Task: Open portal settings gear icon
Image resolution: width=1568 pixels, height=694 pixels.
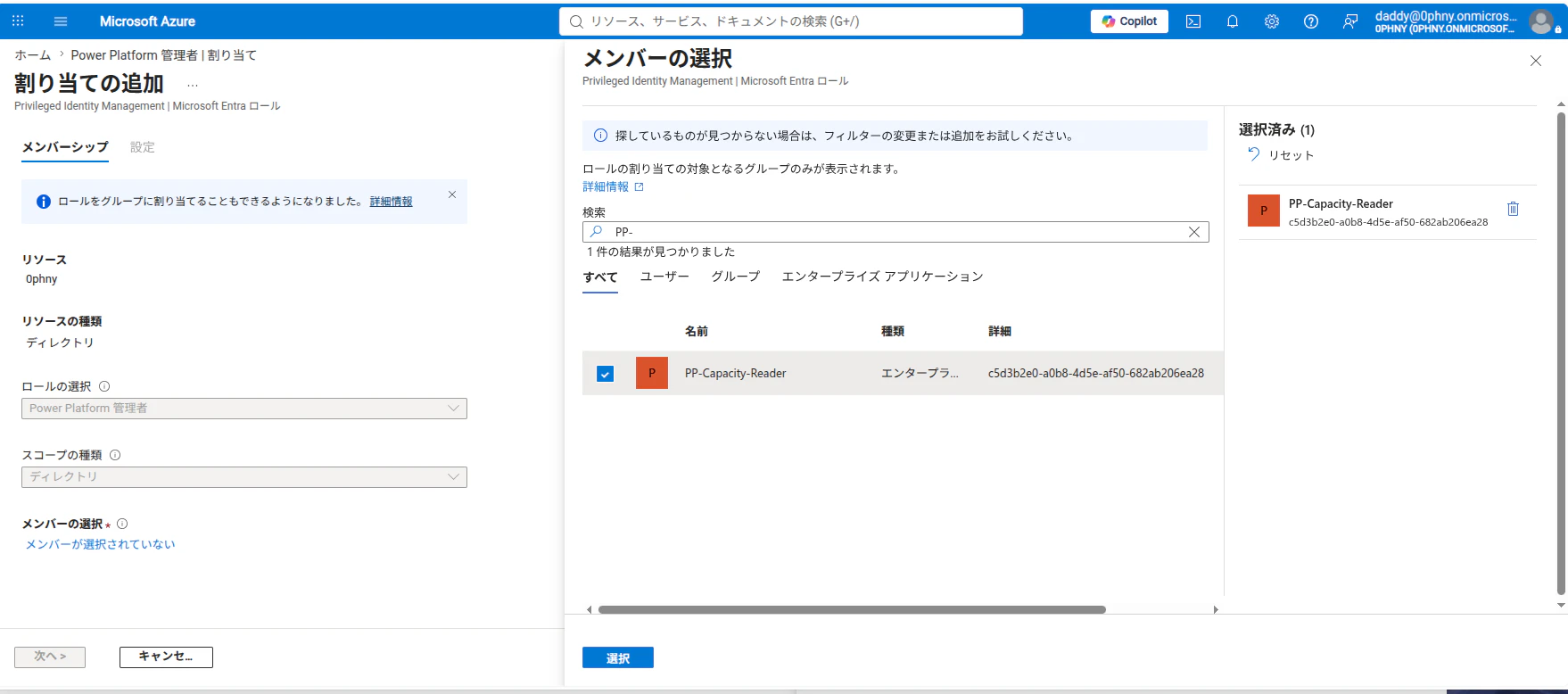Action: click(1272, 21)
